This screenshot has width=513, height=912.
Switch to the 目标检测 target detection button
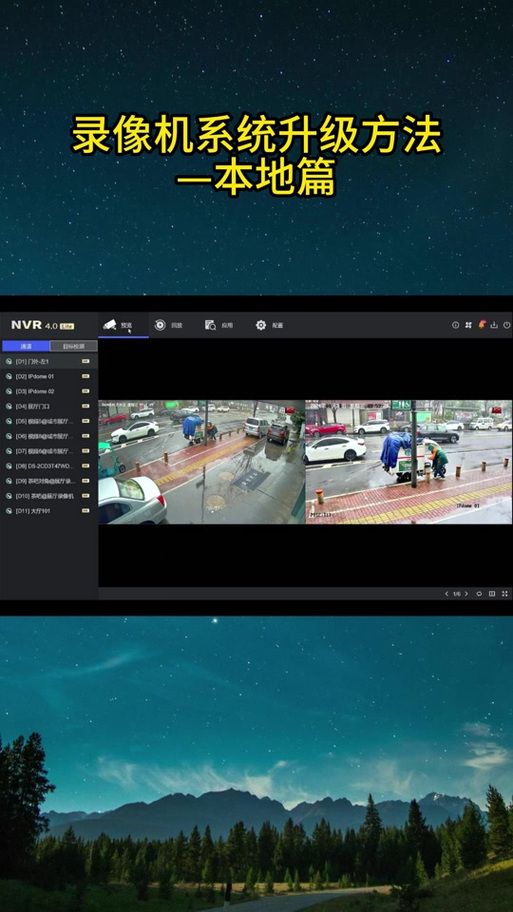(x=74, y=346)
